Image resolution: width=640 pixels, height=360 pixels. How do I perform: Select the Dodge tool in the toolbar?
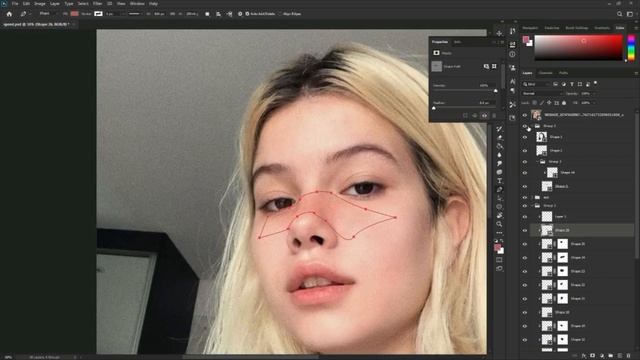tap(499, 163)
